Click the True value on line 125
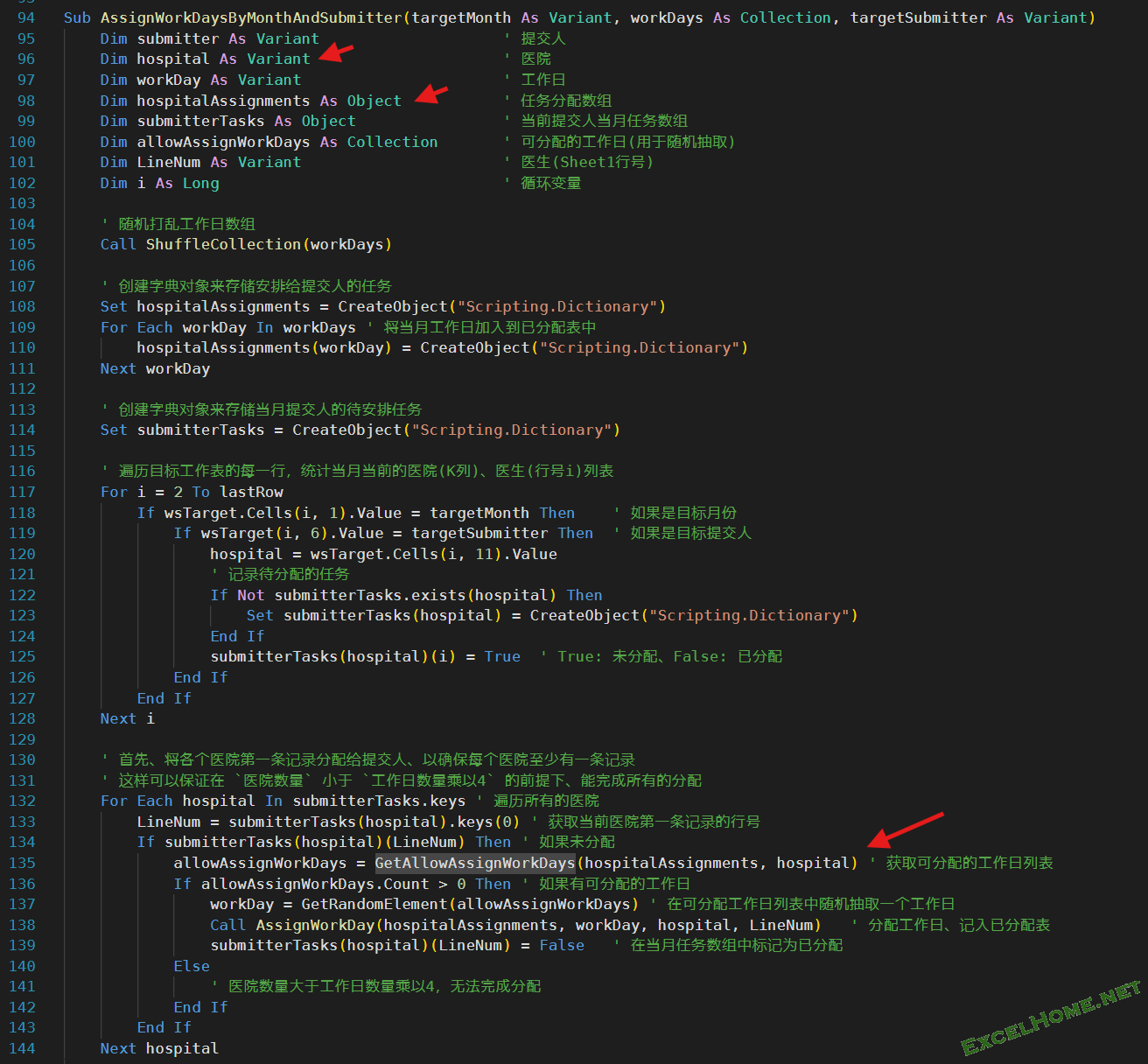The image size is (1148, 1064). tap(502, 656)
